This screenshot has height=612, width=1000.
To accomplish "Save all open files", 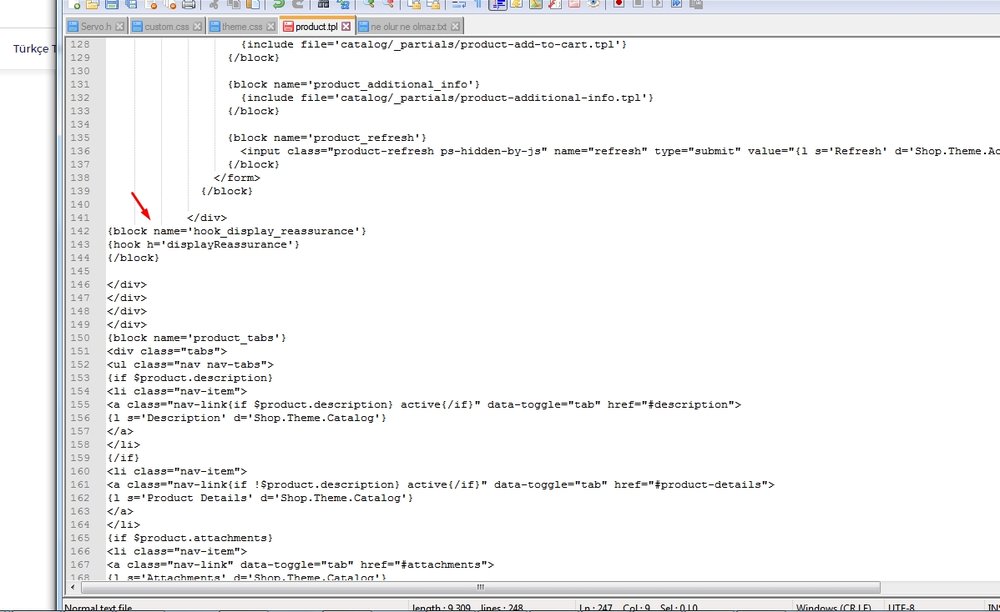I will pyautogui.click(x=130, y=5).
